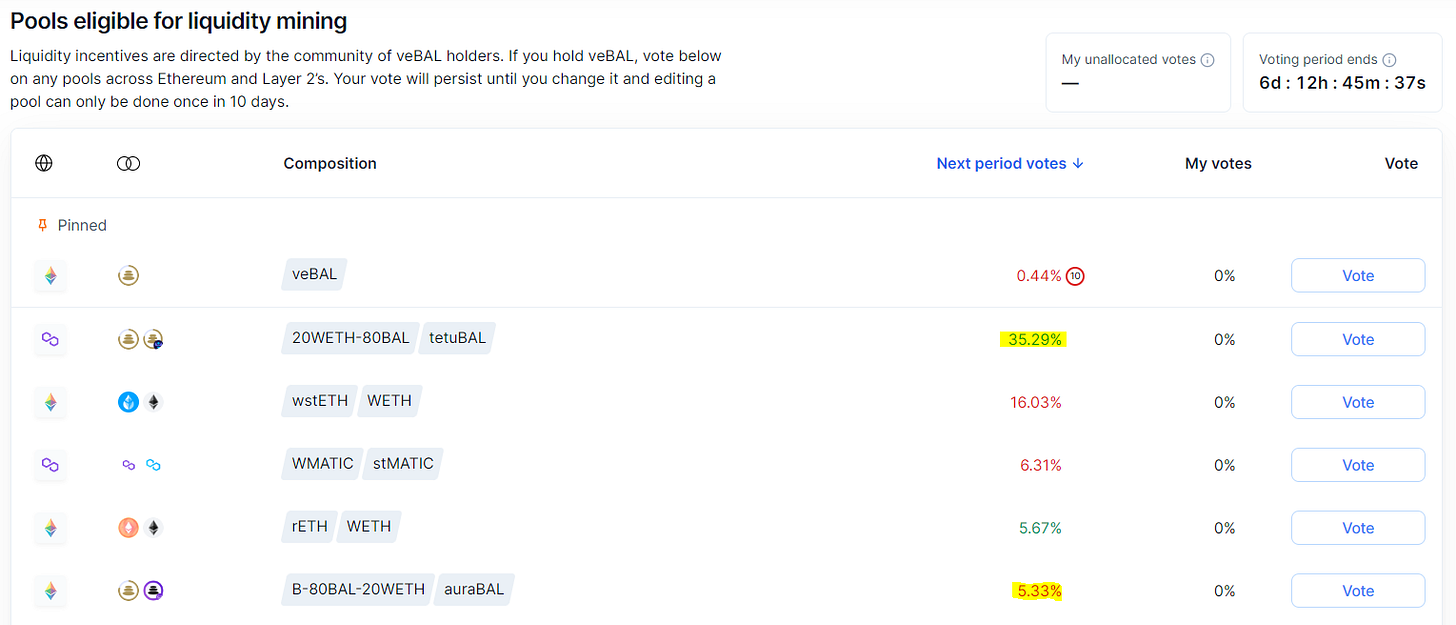The height and width of the screenshot is (625, 1456).
Task: Click the My votes column header
Action: click(1218, 163)
